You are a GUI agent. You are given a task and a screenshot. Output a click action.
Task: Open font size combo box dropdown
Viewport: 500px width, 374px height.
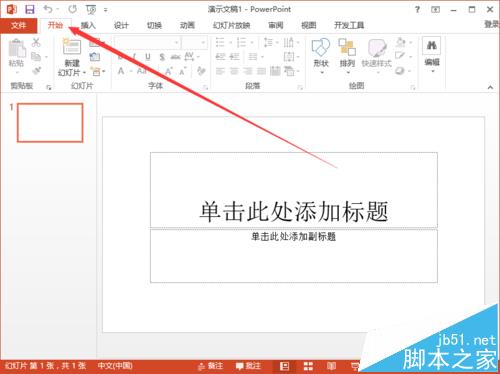[202, 42]
